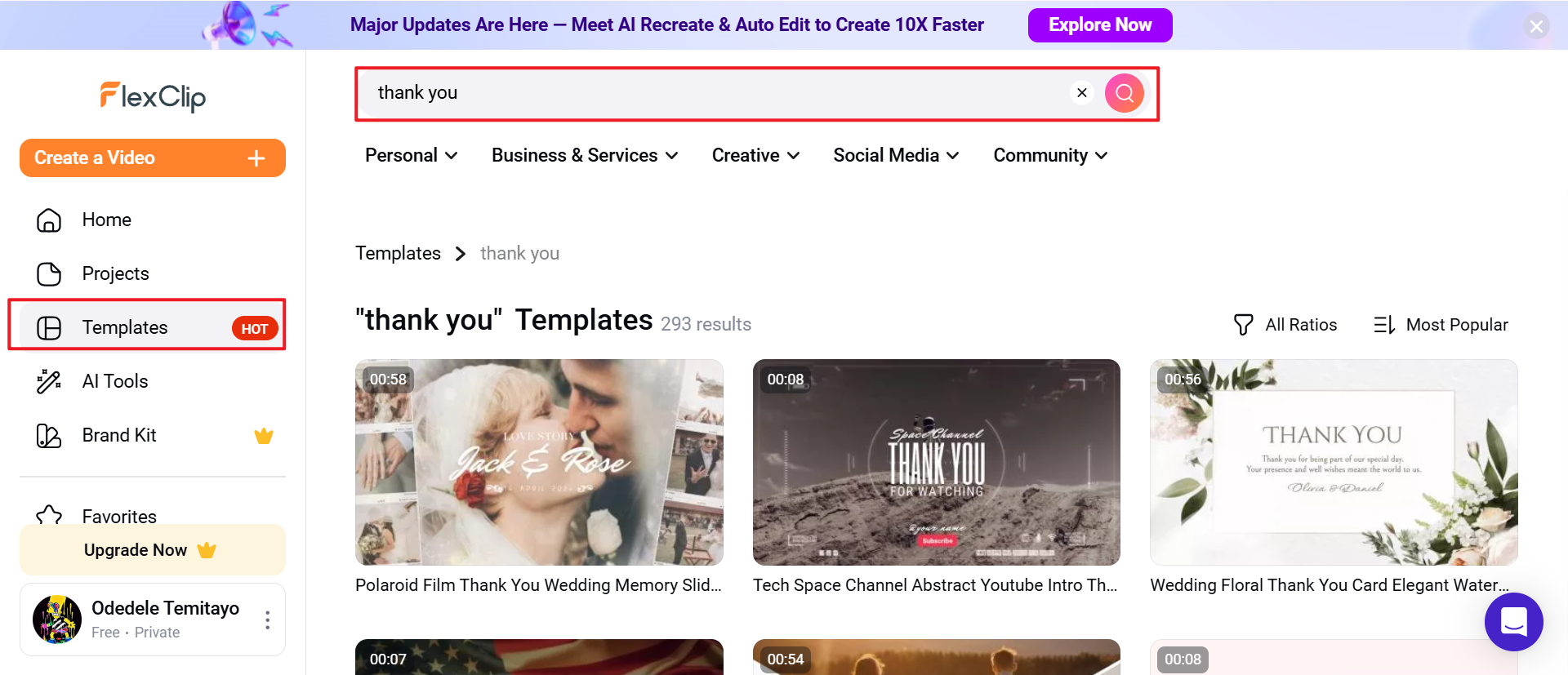Click the Most Popular sort icon
This screenshot has width=1568, height=675.
[1384, 325]
